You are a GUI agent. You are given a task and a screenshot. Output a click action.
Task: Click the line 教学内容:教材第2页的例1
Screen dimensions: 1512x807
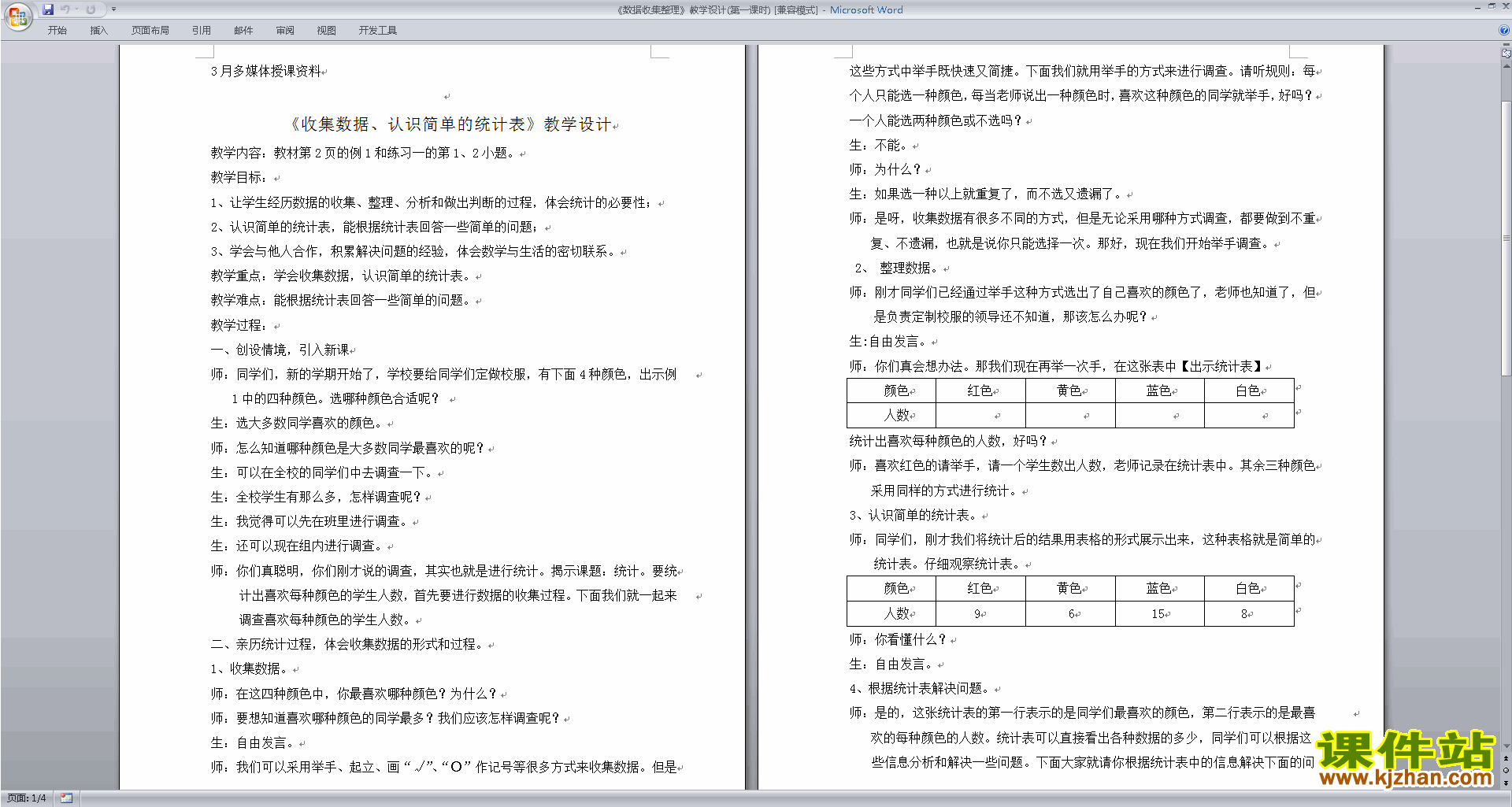click(x=363, y=153)
